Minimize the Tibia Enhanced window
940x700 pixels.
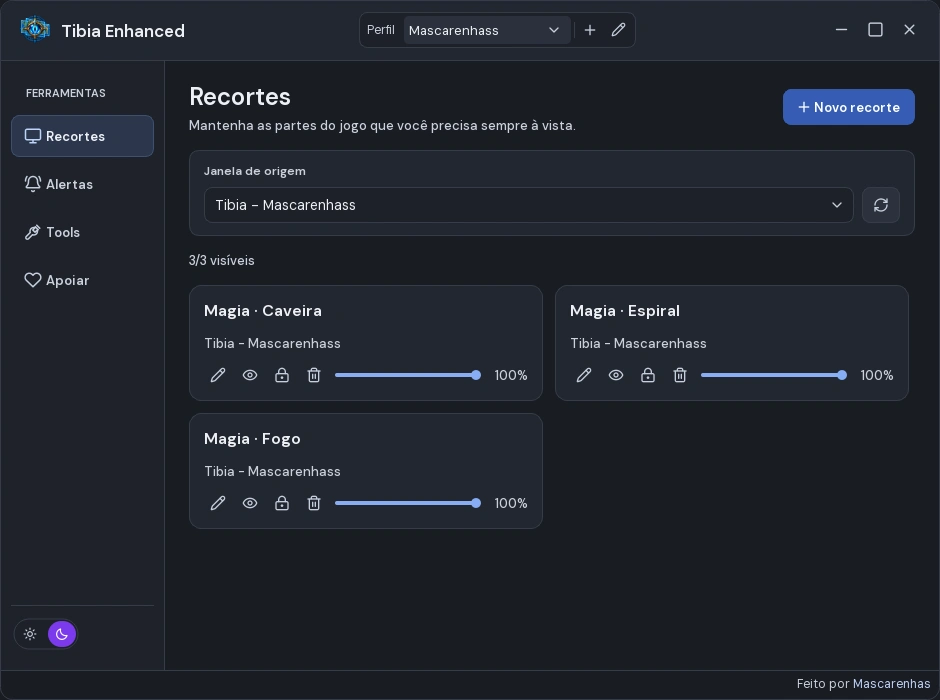pos(842,29)
